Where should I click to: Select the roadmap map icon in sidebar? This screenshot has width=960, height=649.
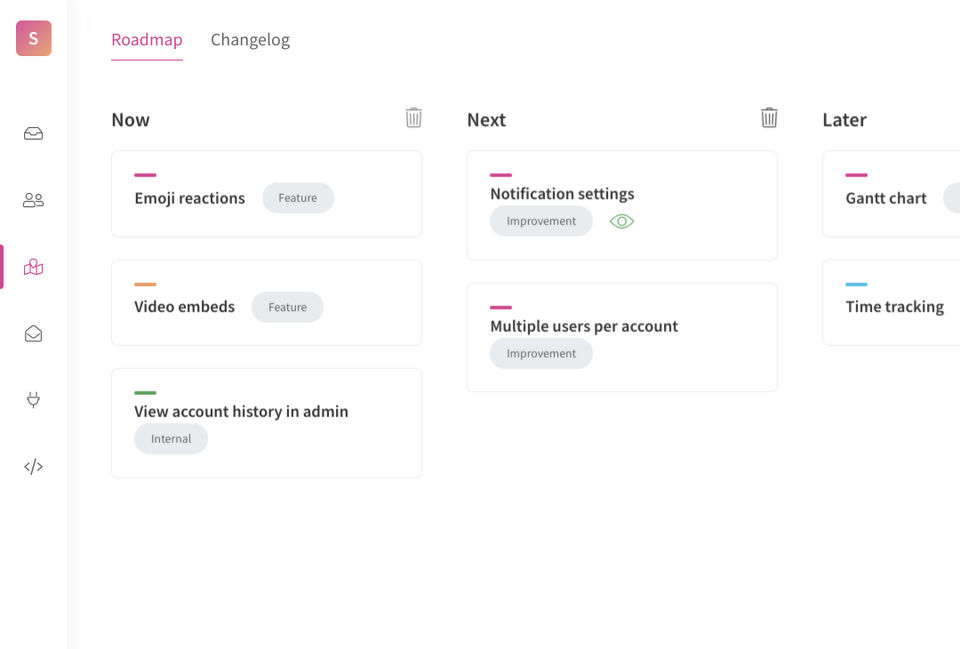[x=33, y=267]
